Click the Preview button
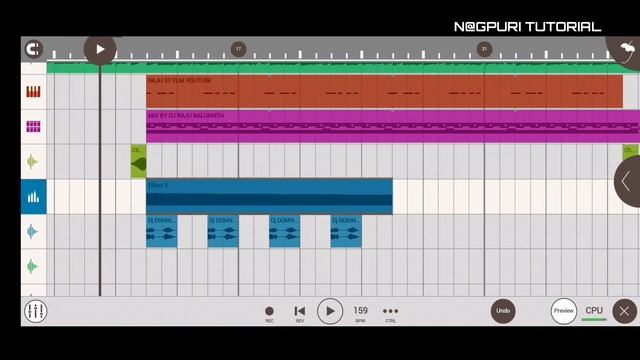Image resolution: width=640 pixels, height=360 pixels. (564, 311)
